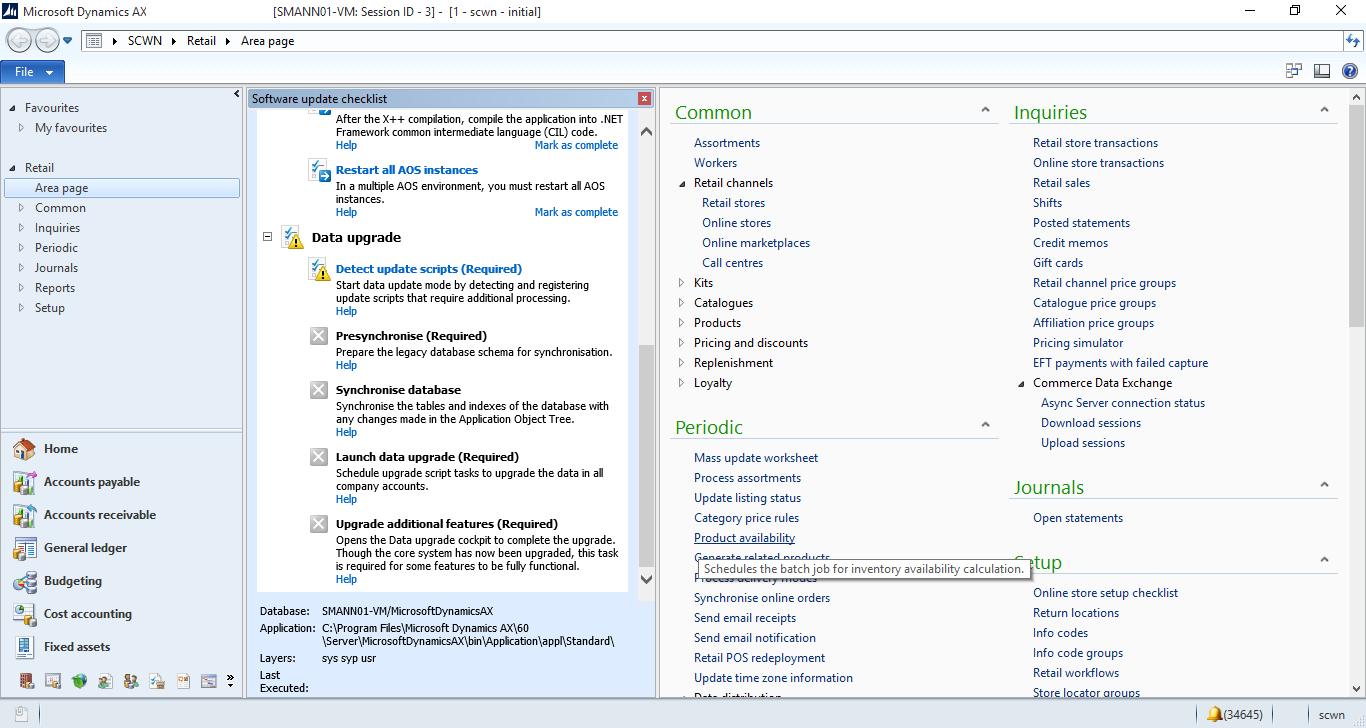Collapse the Journals section in the area page
This screenshot has height=728, width=1366.
pyautogui.click(x=1324, y=485)
